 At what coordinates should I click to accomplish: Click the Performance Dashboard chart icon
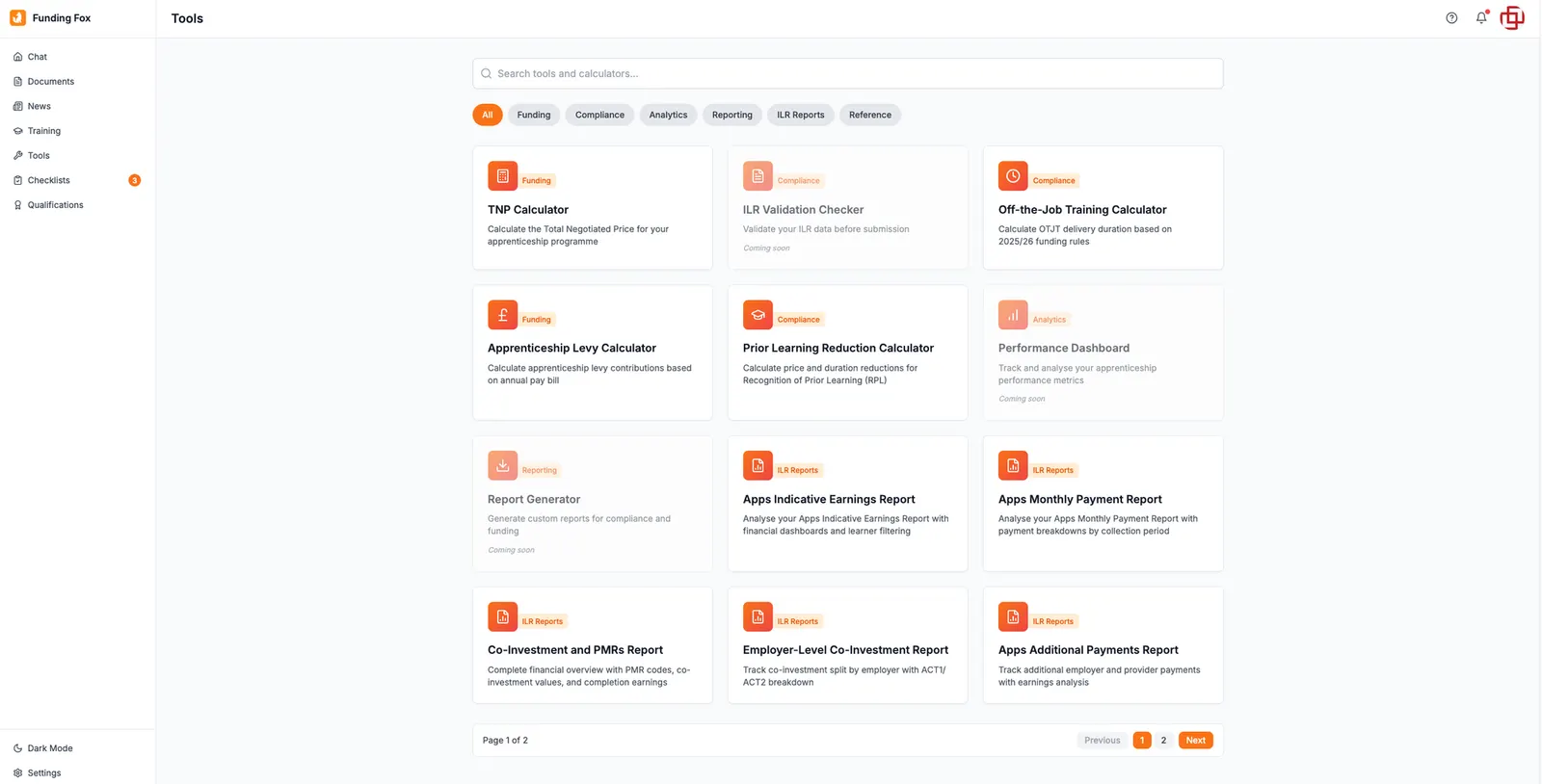[1013, 315]
